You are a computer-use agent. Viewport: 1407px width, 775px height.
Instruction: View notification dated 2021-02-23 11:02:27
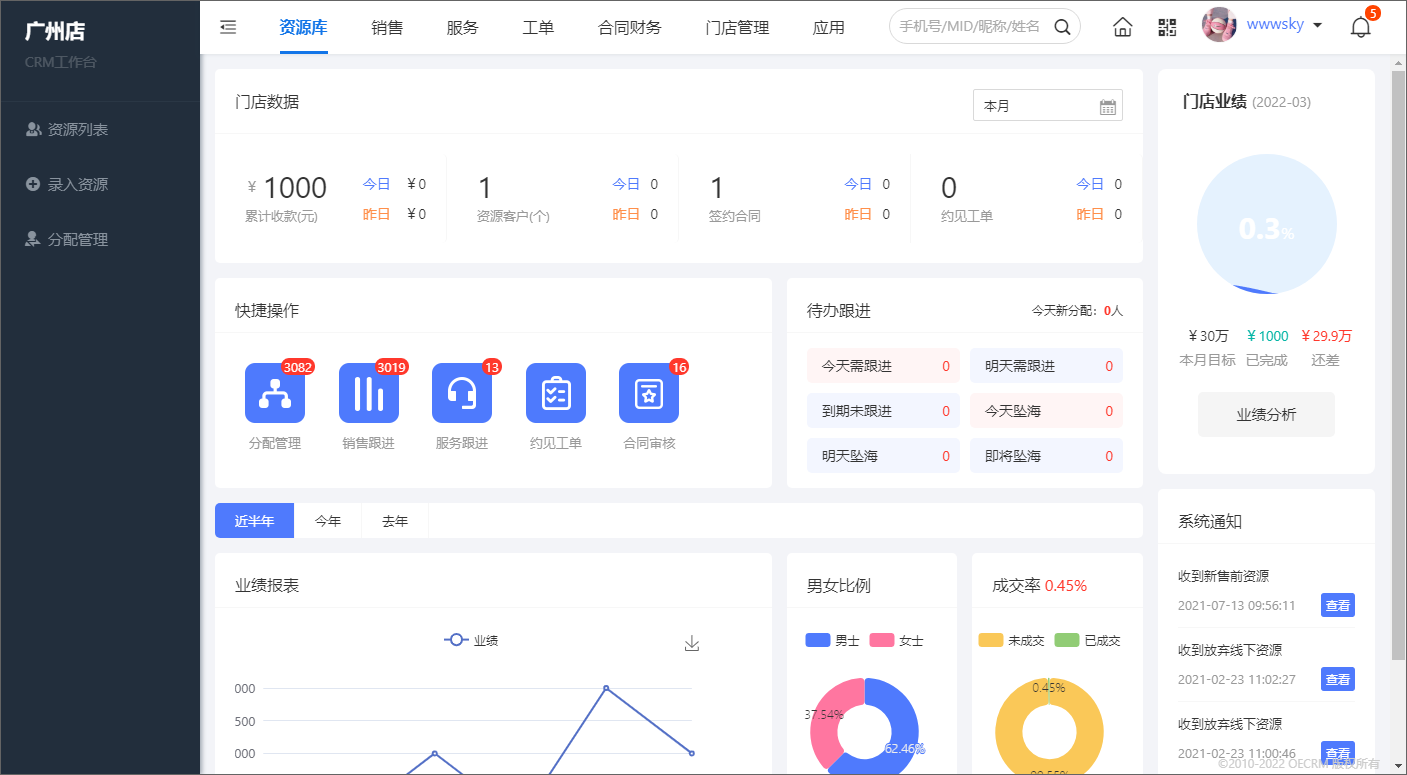point(1338,679)
